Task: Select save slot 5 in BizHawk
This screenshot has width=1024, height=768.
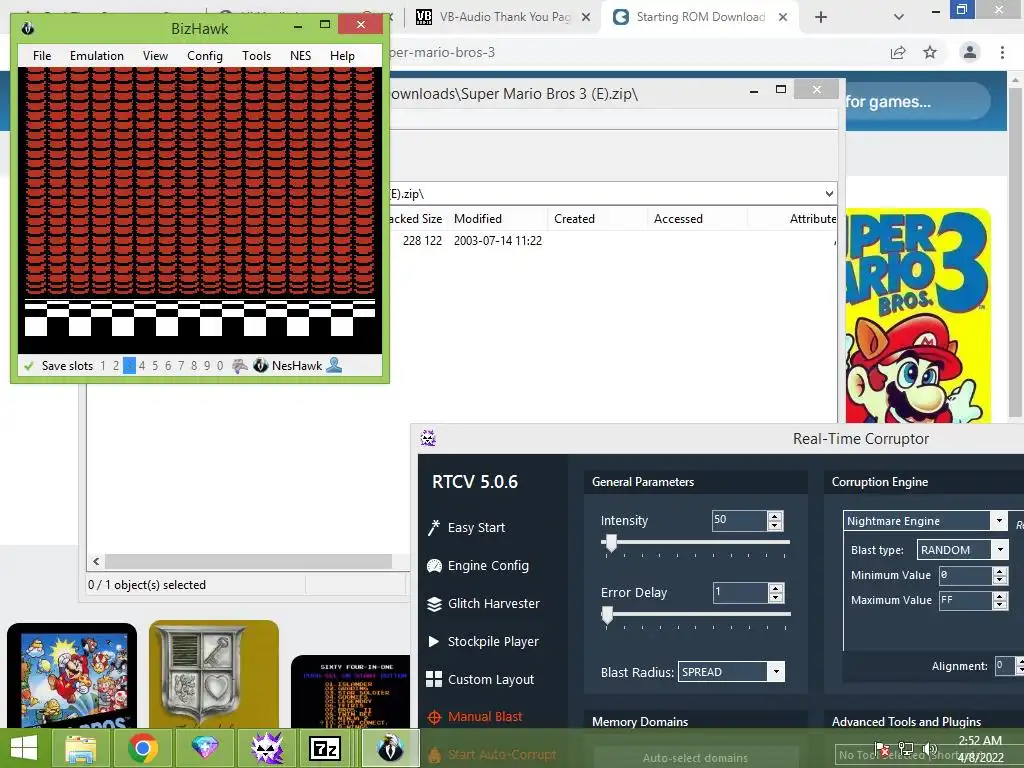Action: pyautogui.click(x=155, y=366)
